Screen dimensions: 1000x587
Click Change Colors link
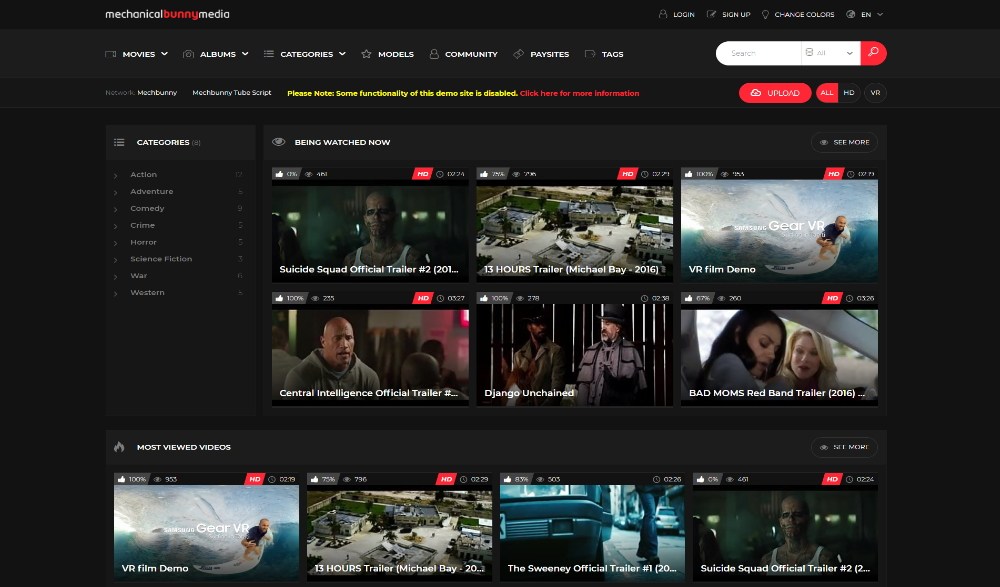804,14
